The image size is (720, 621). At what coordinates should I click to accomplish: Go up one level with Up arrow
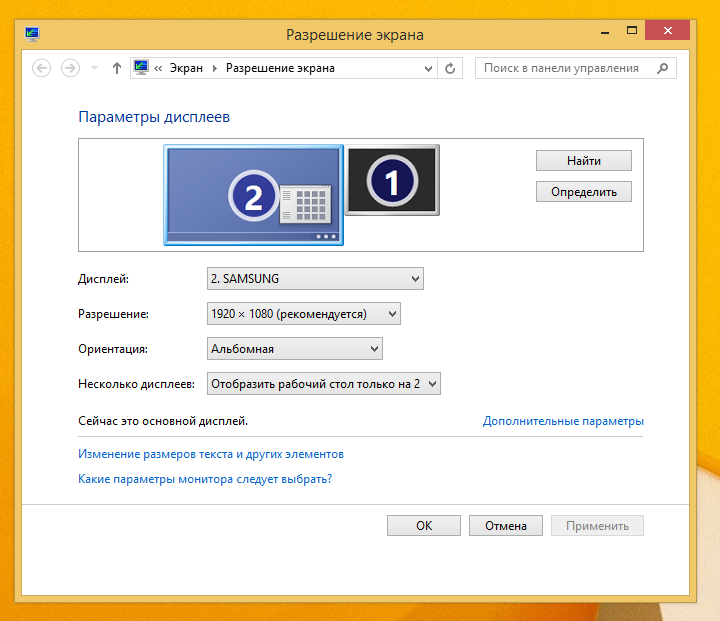(117, 68)
